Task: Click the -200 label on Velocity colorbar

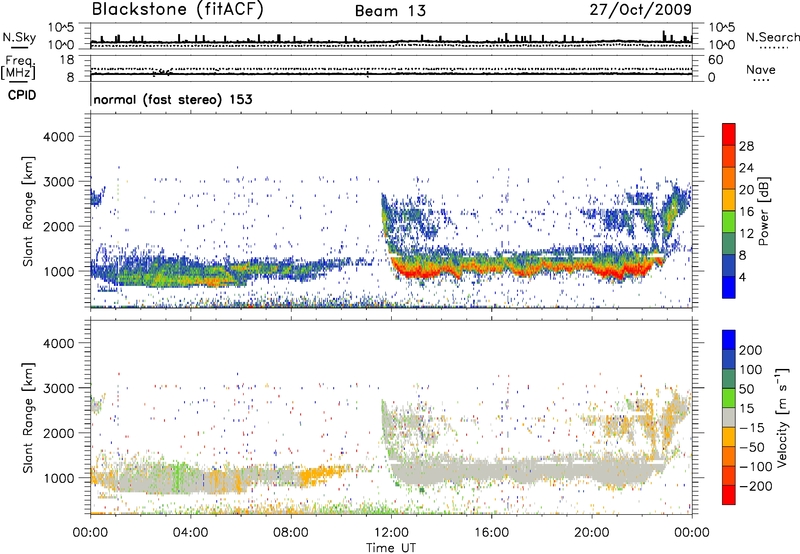Action: click(x=755, y=487)
